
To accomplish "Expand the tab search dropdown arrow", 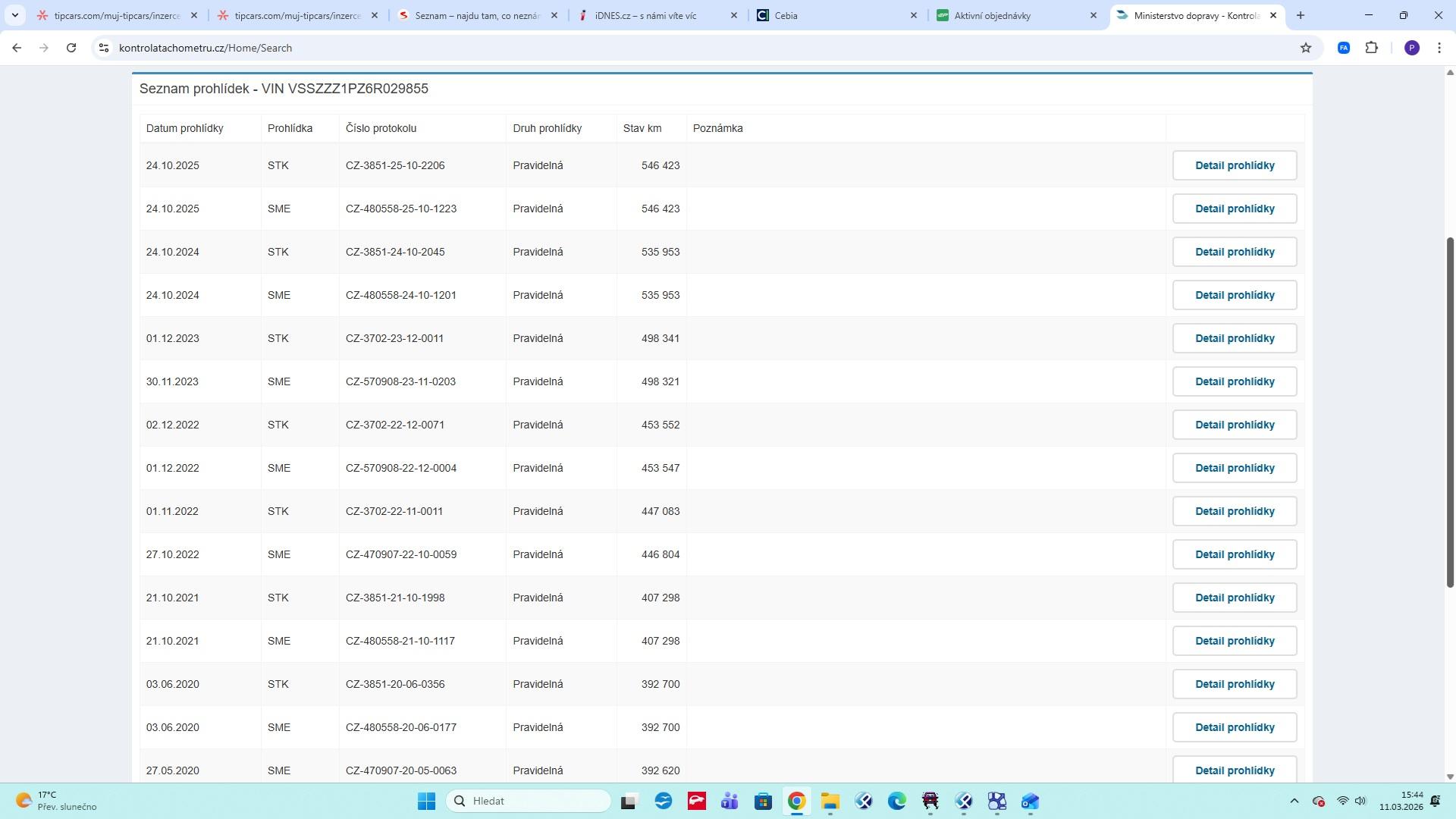I will (14, 15).
